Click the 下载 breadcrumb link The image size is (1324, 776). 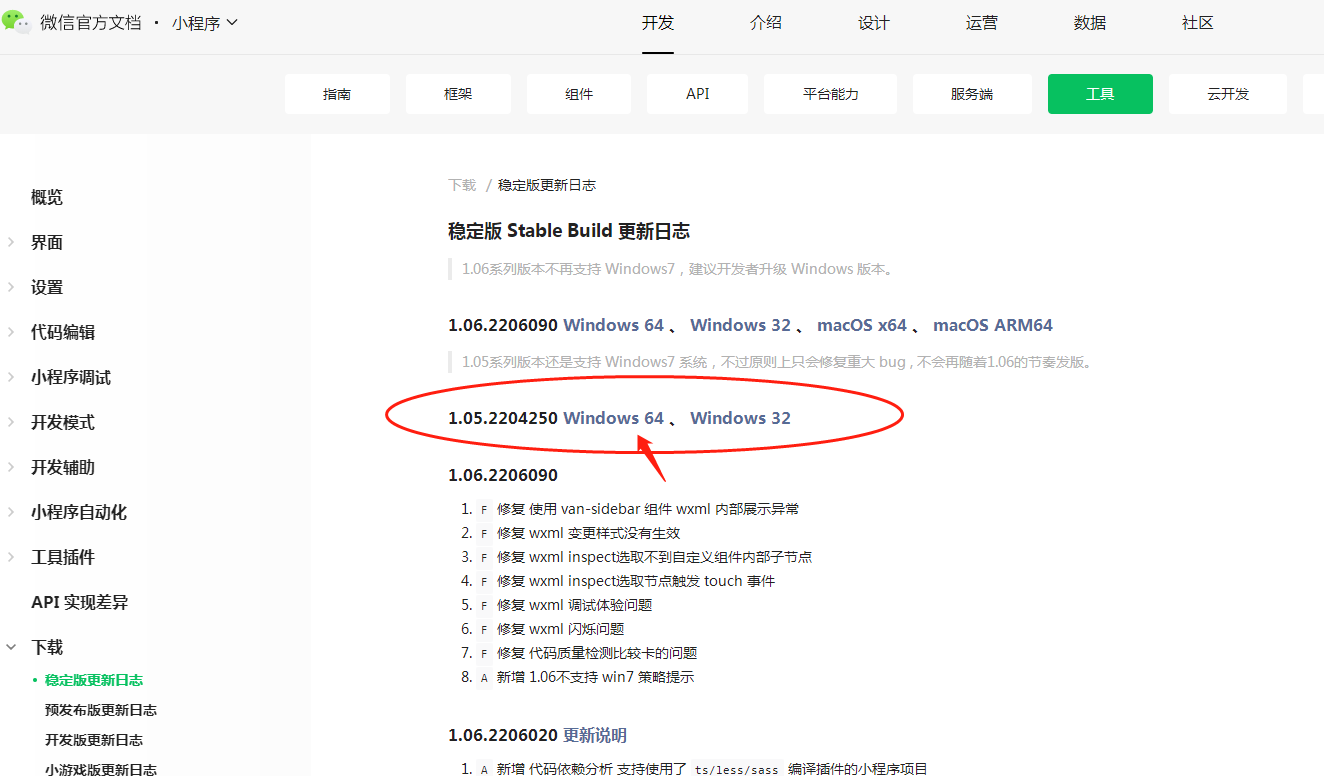click(462, 185)
